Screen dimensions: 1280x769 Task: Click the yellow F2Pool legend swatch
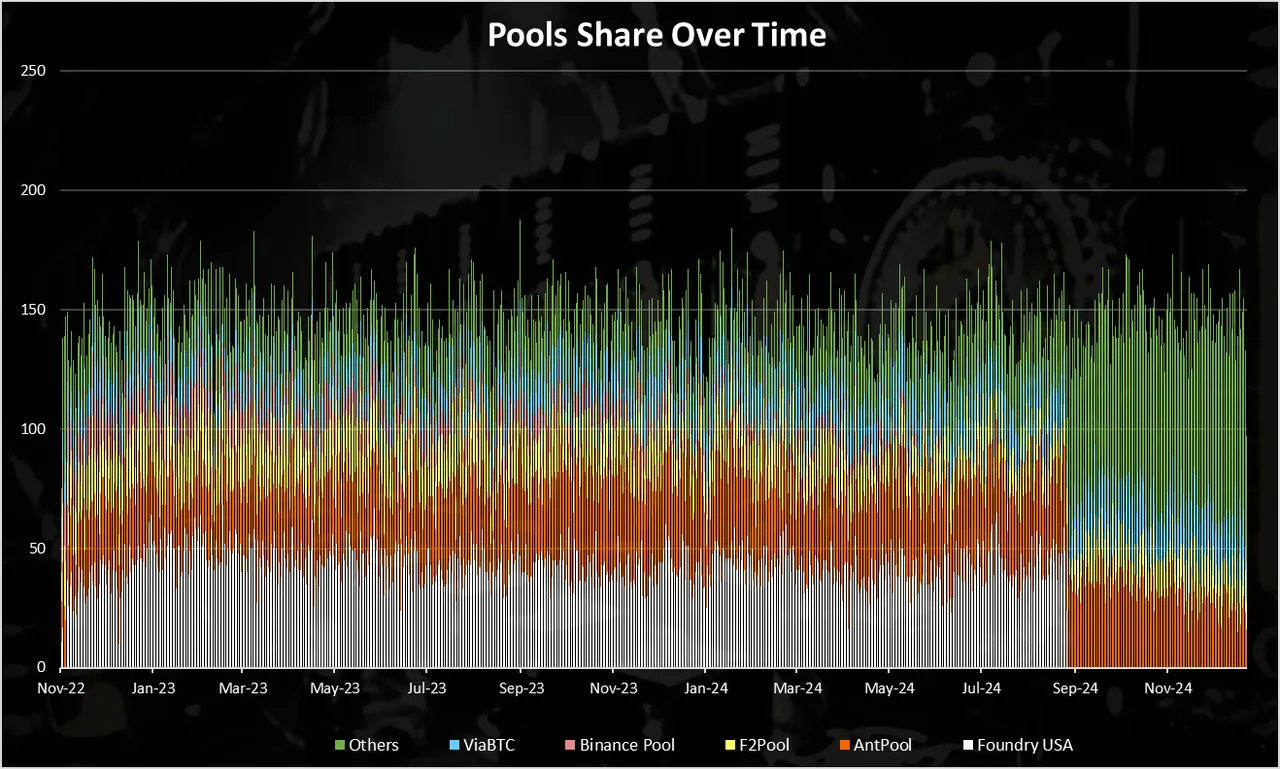coord(731,745)
